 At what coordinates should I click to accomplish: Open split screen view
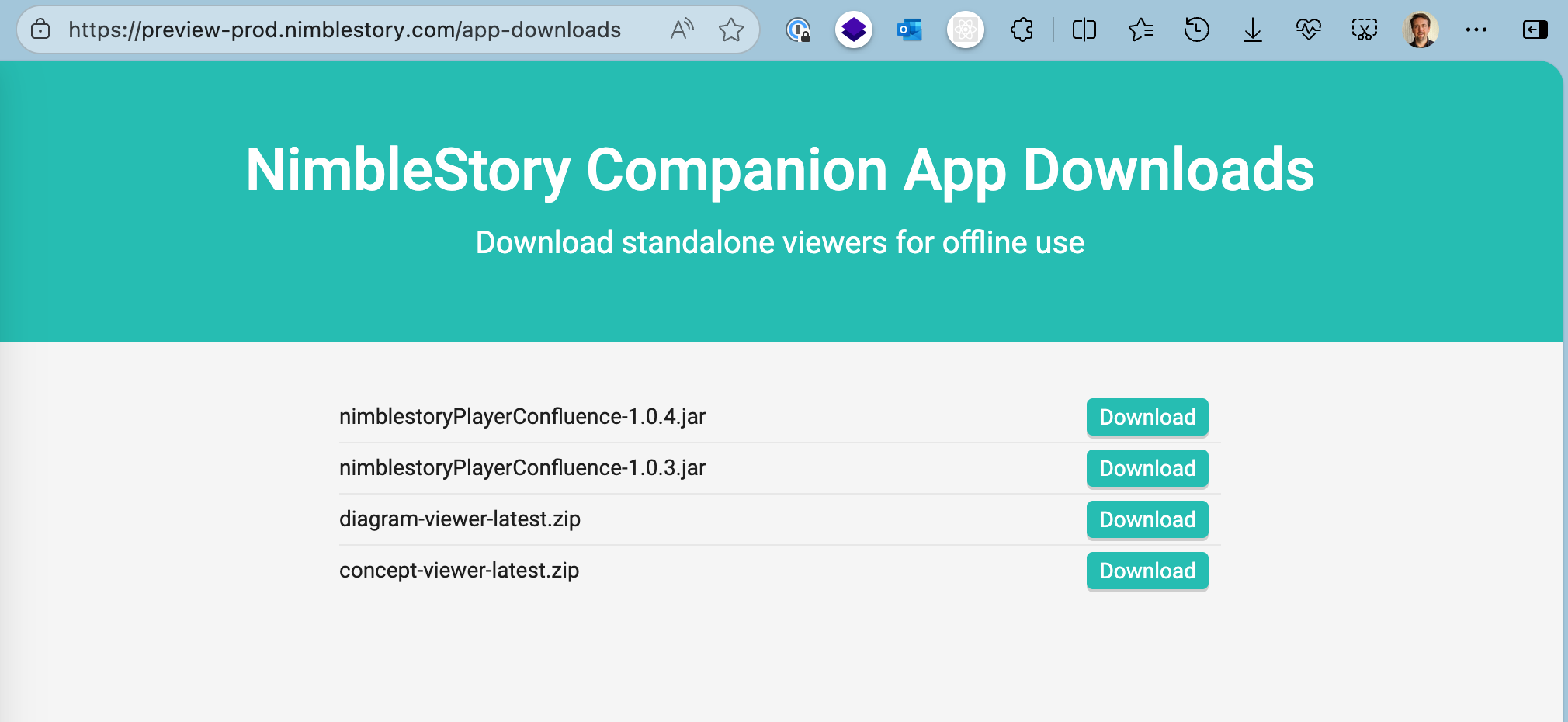[x=1084, y=30]
